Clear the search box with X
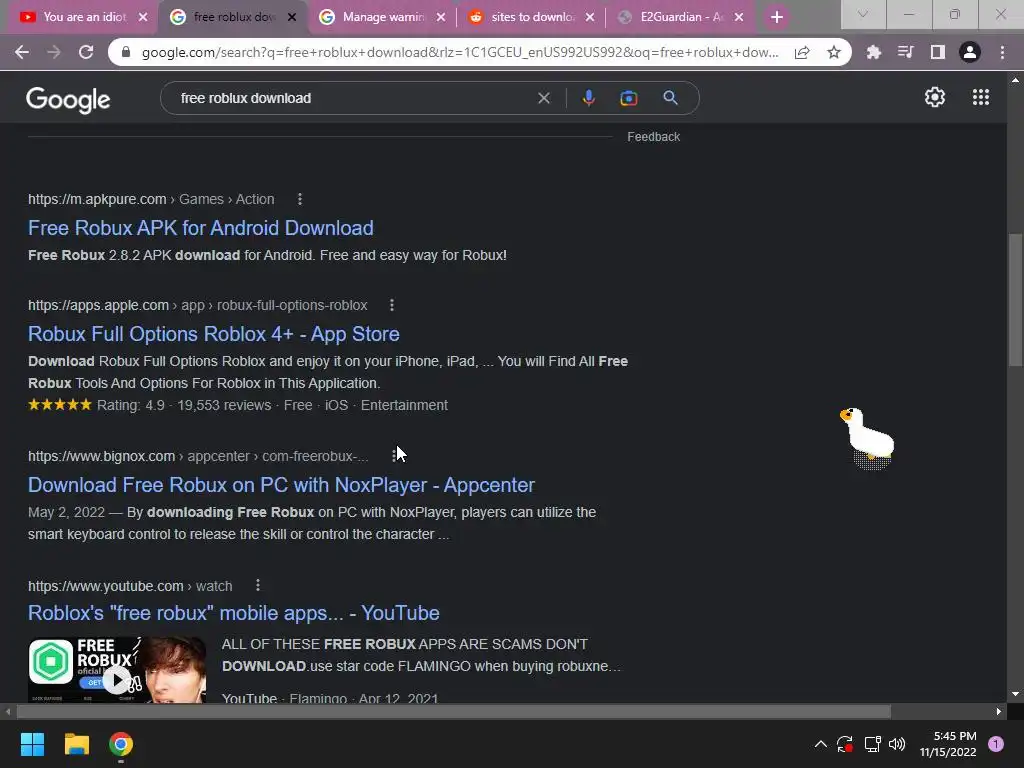1024x768 pixels. [x=543, y=98]
